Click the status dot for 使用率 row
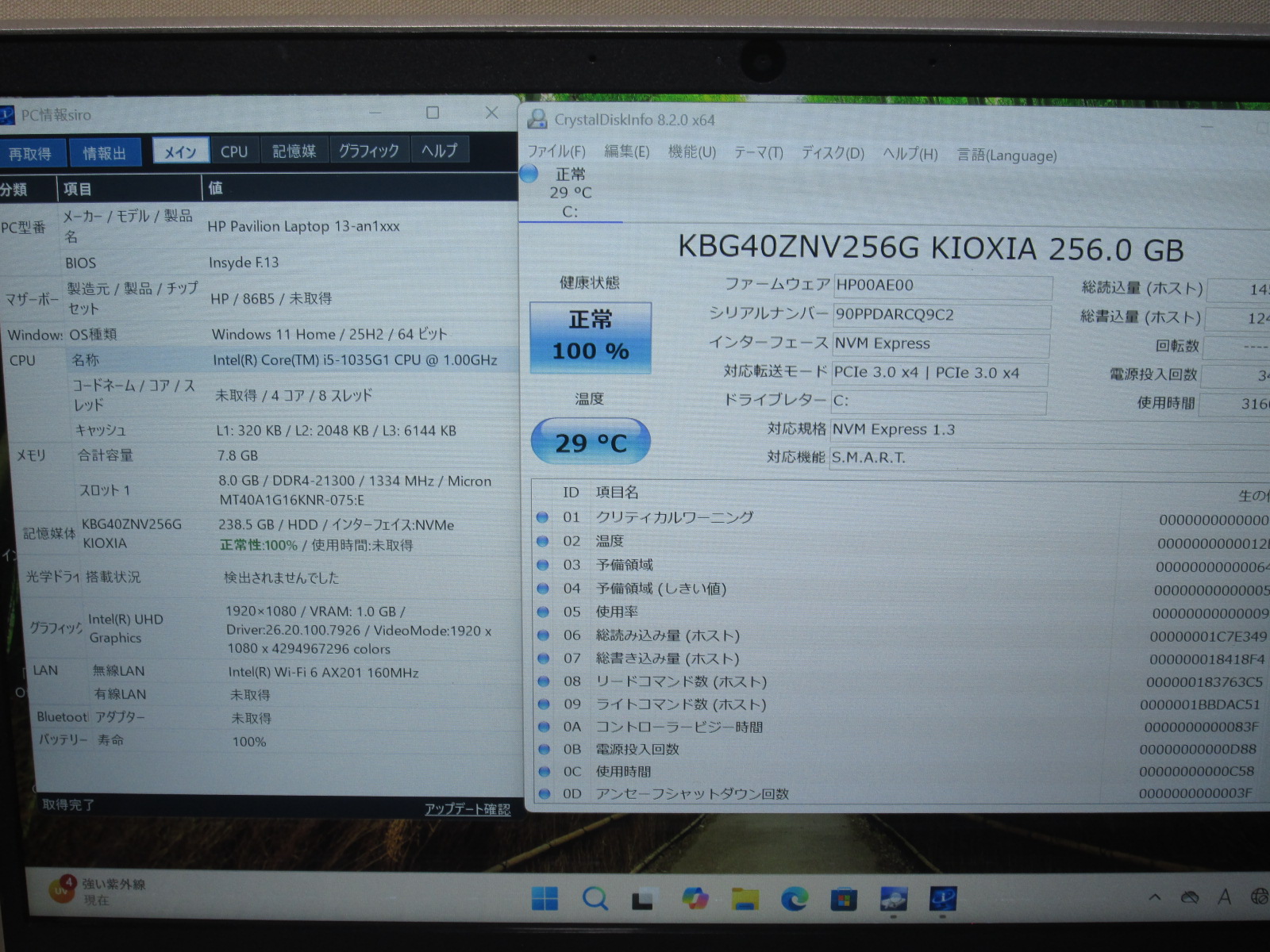Screen dimensions: 1270x952 (x=543, y=612)
